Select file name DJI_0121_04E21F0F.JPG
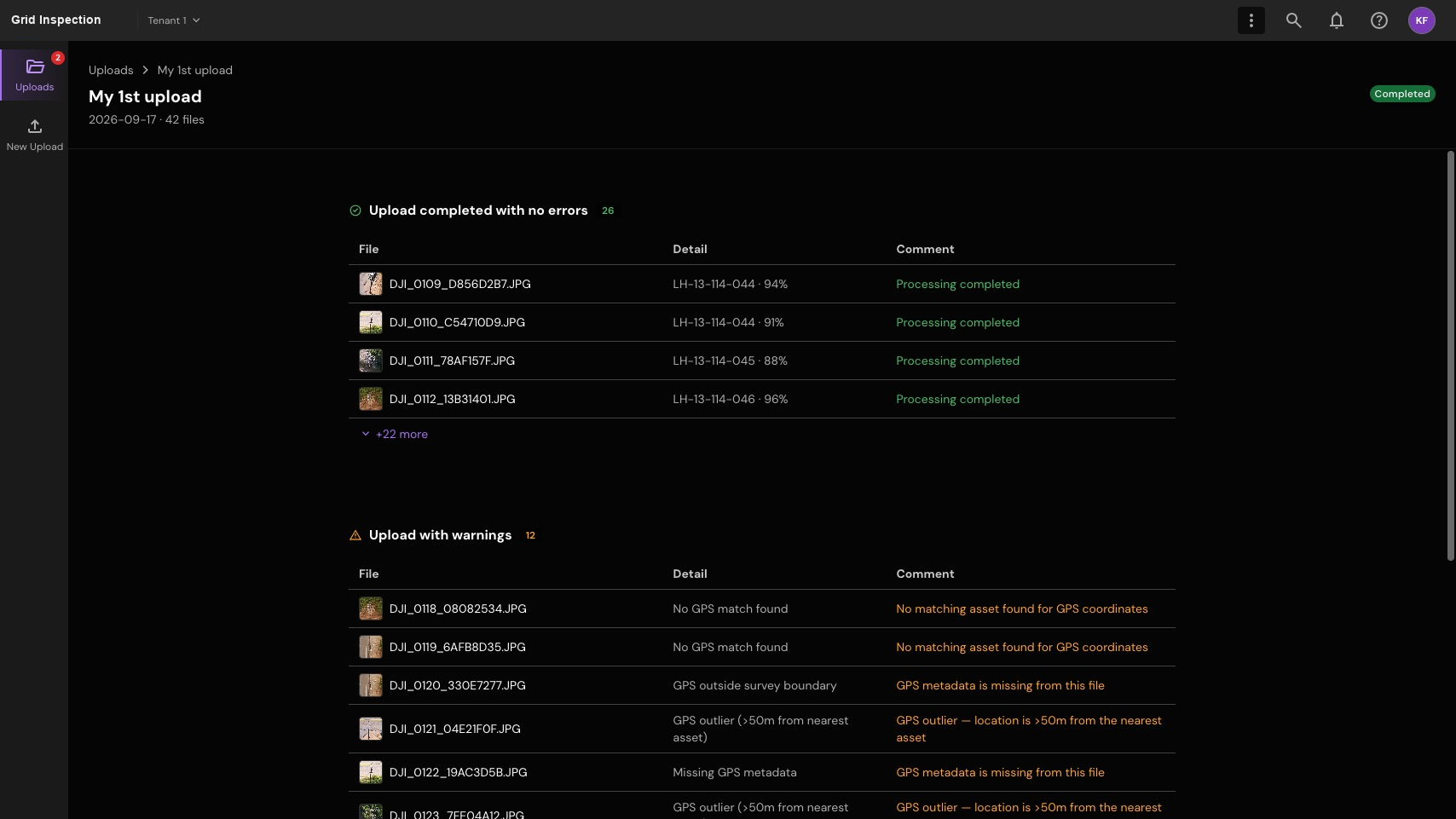 (455, 729)
